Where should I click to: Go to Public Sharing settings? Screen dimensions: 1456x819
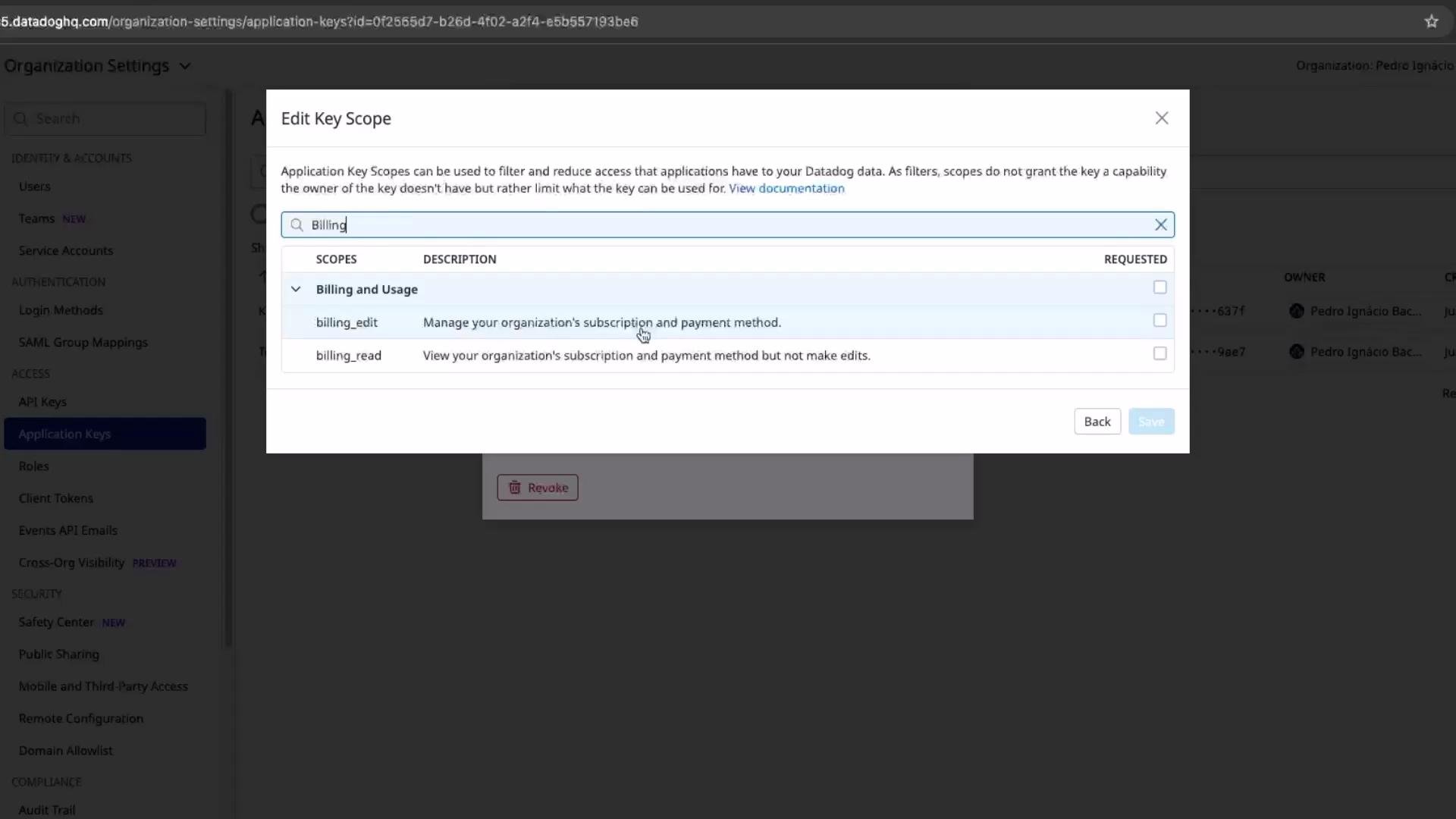(59, 654)
